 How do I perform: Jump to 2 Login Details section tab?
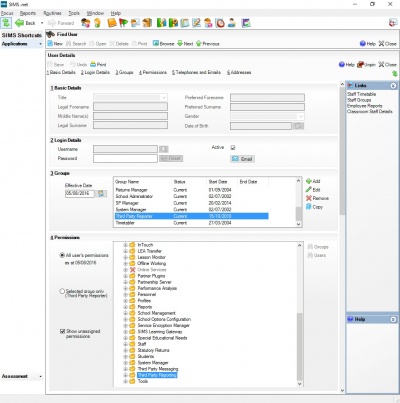pos(95,72)
